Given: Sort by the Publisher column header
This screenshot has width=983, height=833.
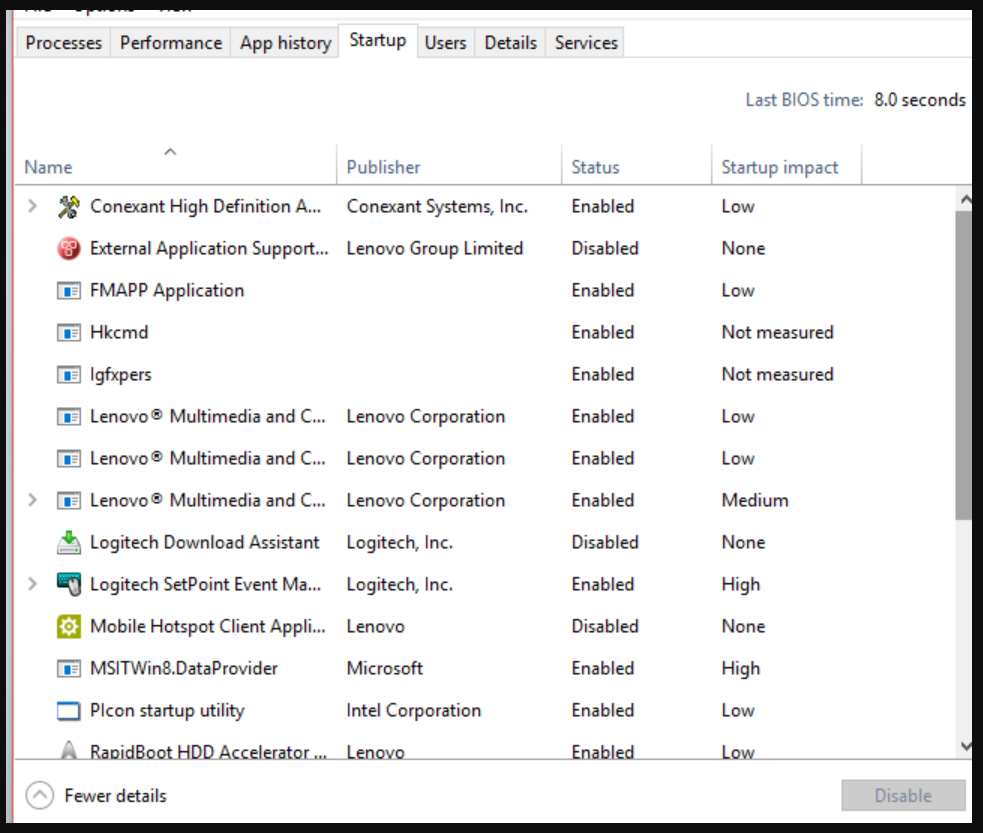Looking at the screenshot, I should [x=449, y=165].
